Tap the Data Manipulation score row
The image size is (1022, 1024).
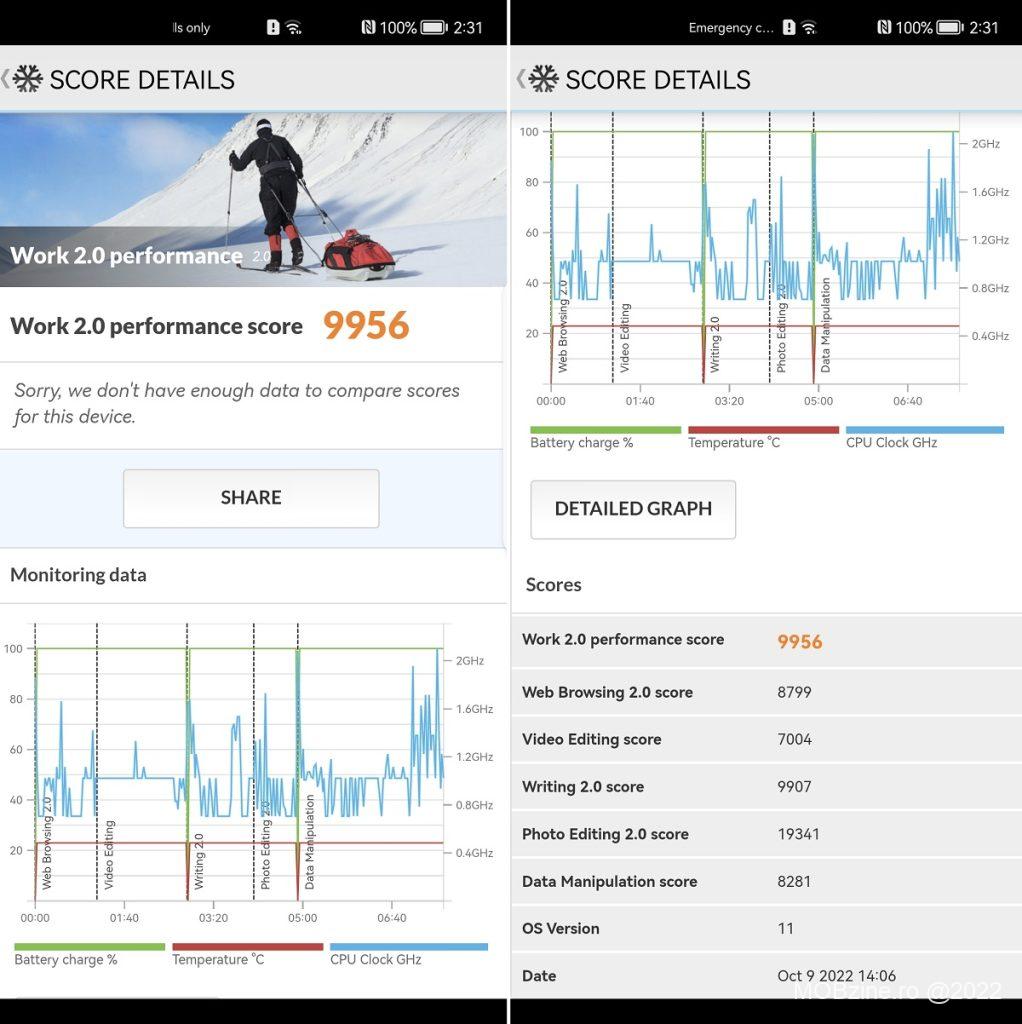click(x=766, y=882)
